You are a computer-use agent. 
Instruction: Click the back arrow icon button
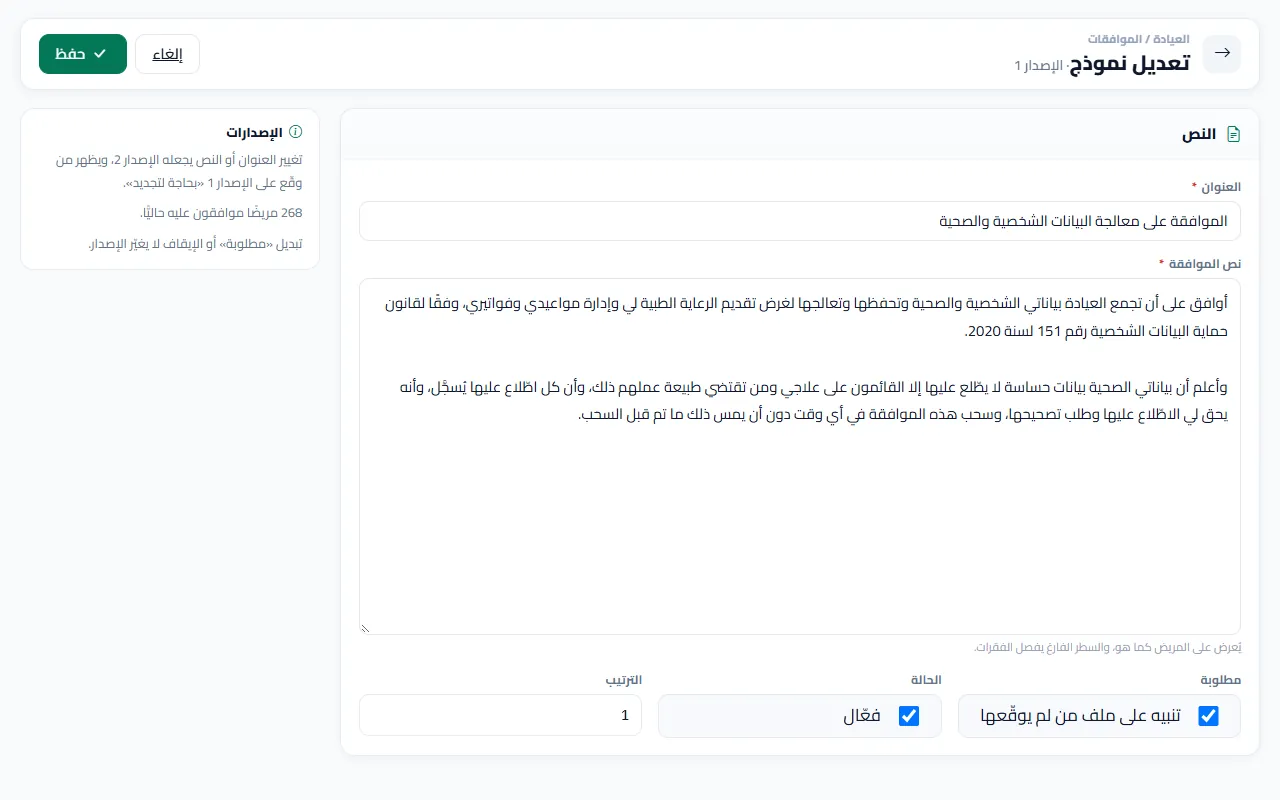[1221, 54]
